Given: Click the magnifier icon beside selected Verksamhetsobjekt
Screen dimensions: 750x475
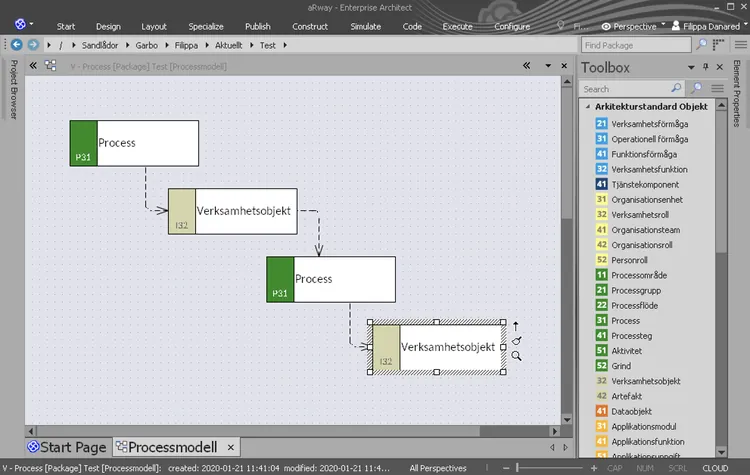Looking at the screenshot, I should [x=516, y=355].
